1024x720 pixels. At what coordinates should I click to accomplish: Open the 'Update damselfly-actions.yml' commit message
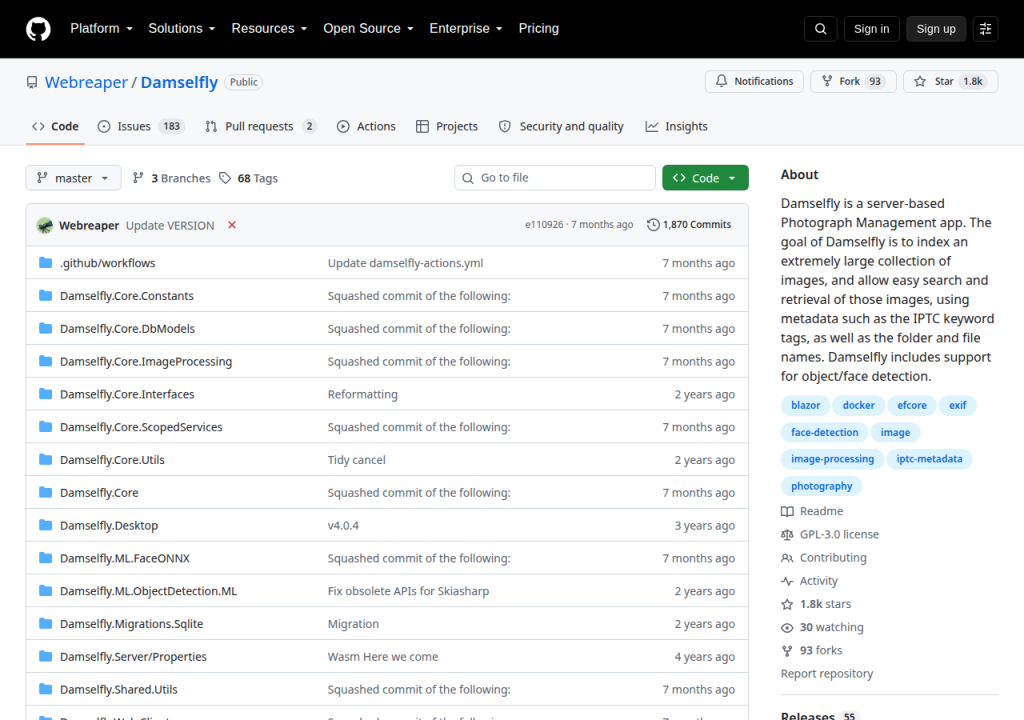[406, 263]
